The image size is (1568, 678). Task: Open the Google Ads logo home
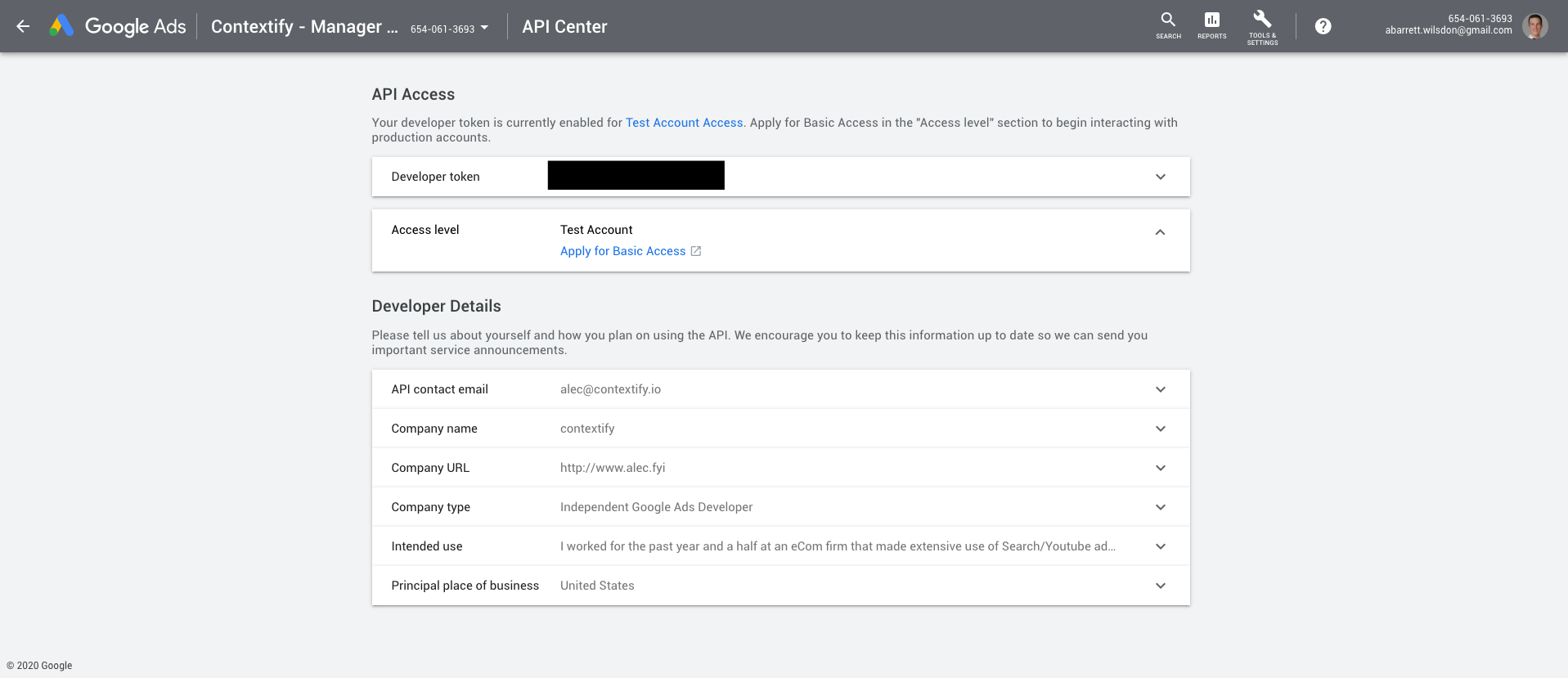[119, 26]
